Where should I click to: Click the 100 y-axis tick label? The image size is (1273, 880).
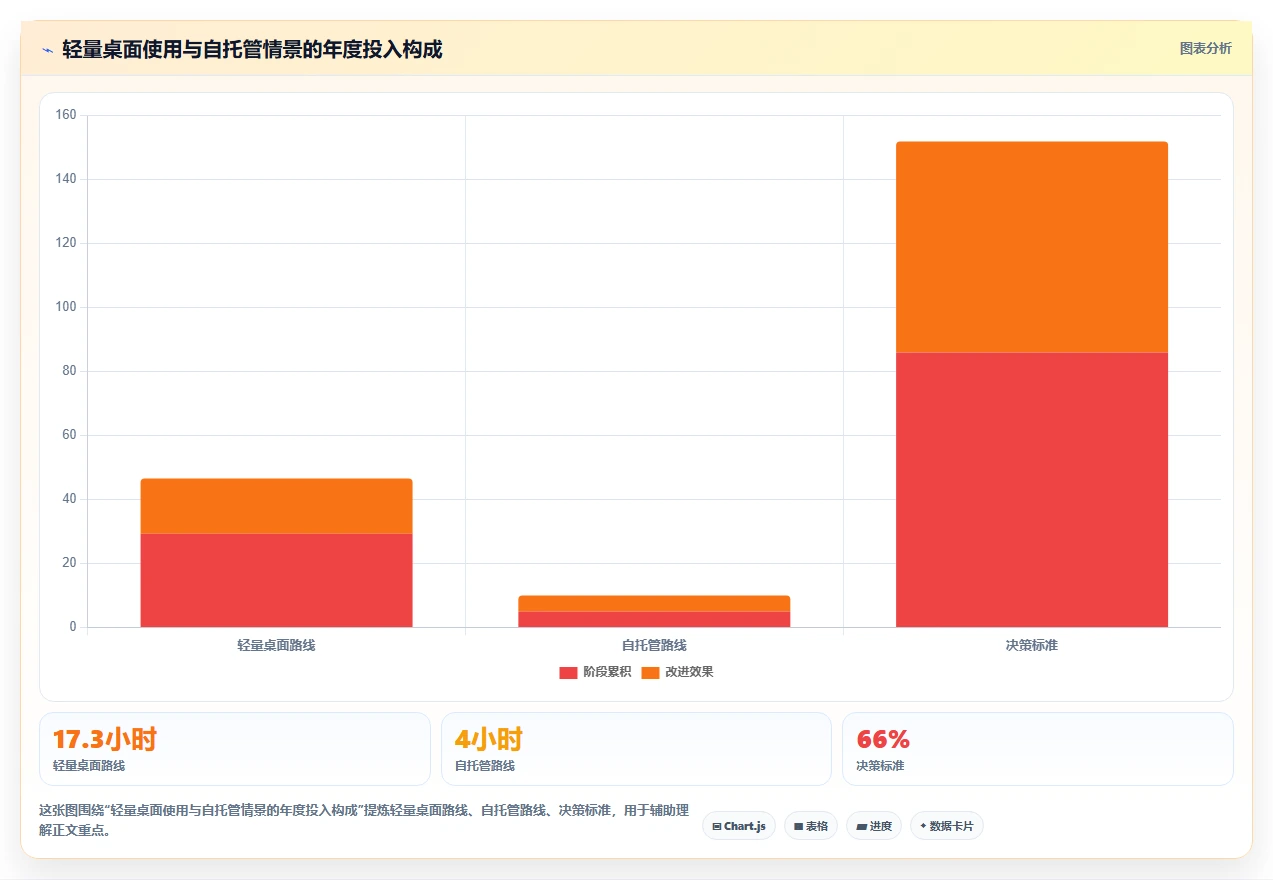[66, 307]
